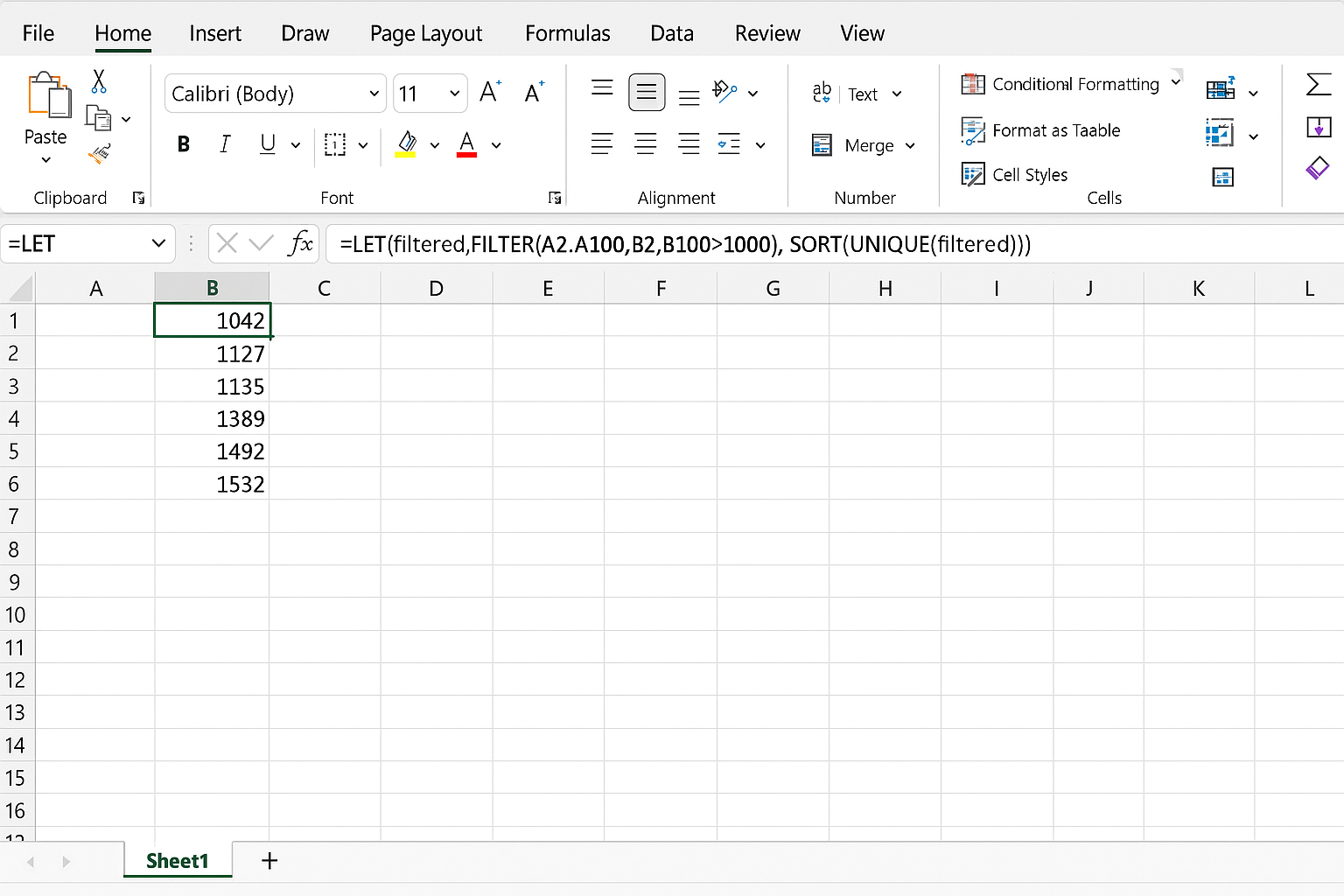Click the Format cells icon
Screen dimensions: 1344x896
pyautogui.click(x=1222, y=178)
